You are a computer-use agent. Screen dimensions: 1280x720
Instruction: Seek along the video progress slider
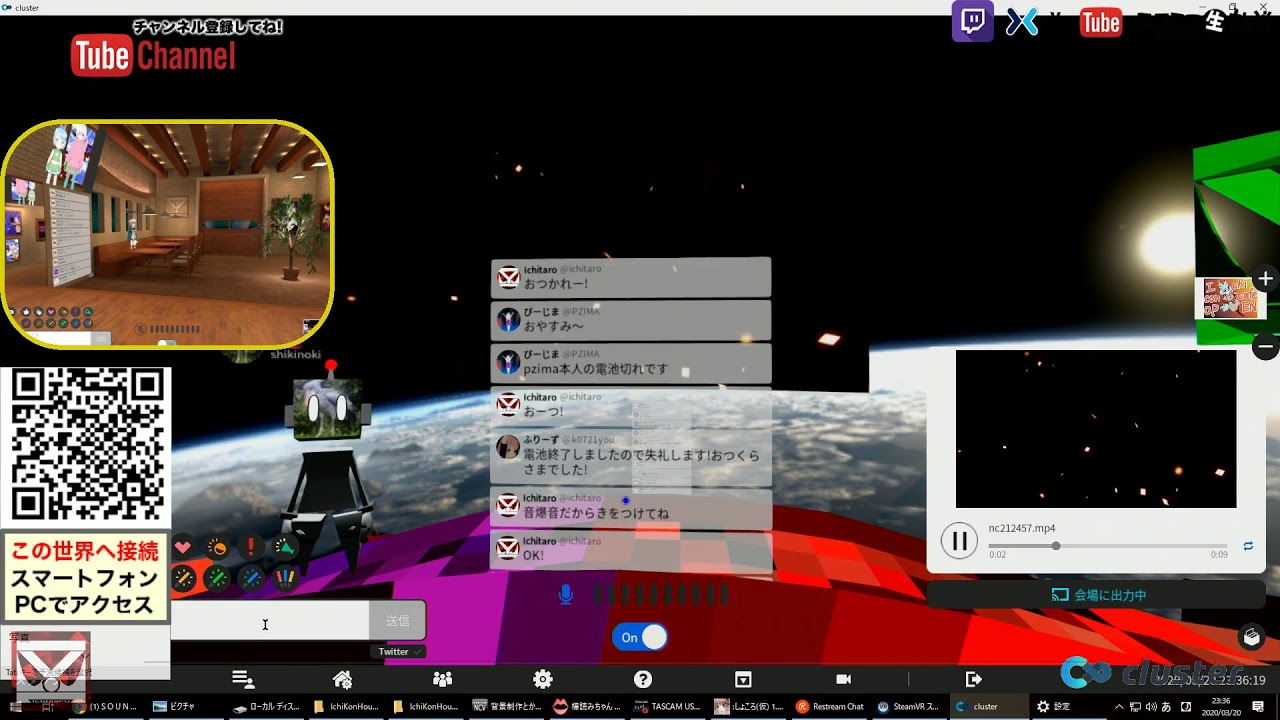pos(1107,546)
